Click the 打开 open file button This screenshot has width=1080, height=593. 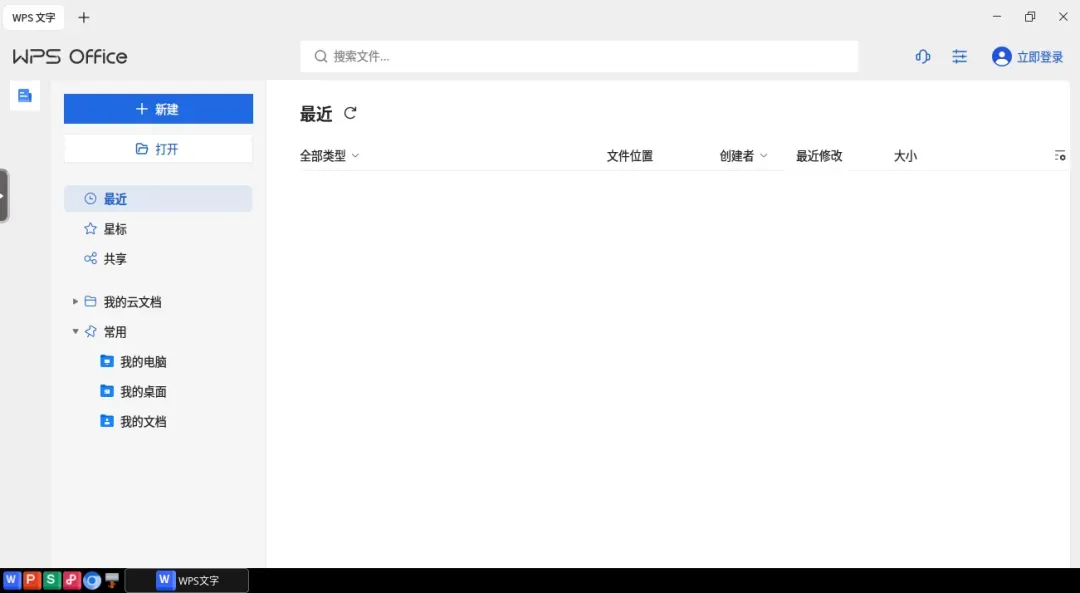pos(158,149)
